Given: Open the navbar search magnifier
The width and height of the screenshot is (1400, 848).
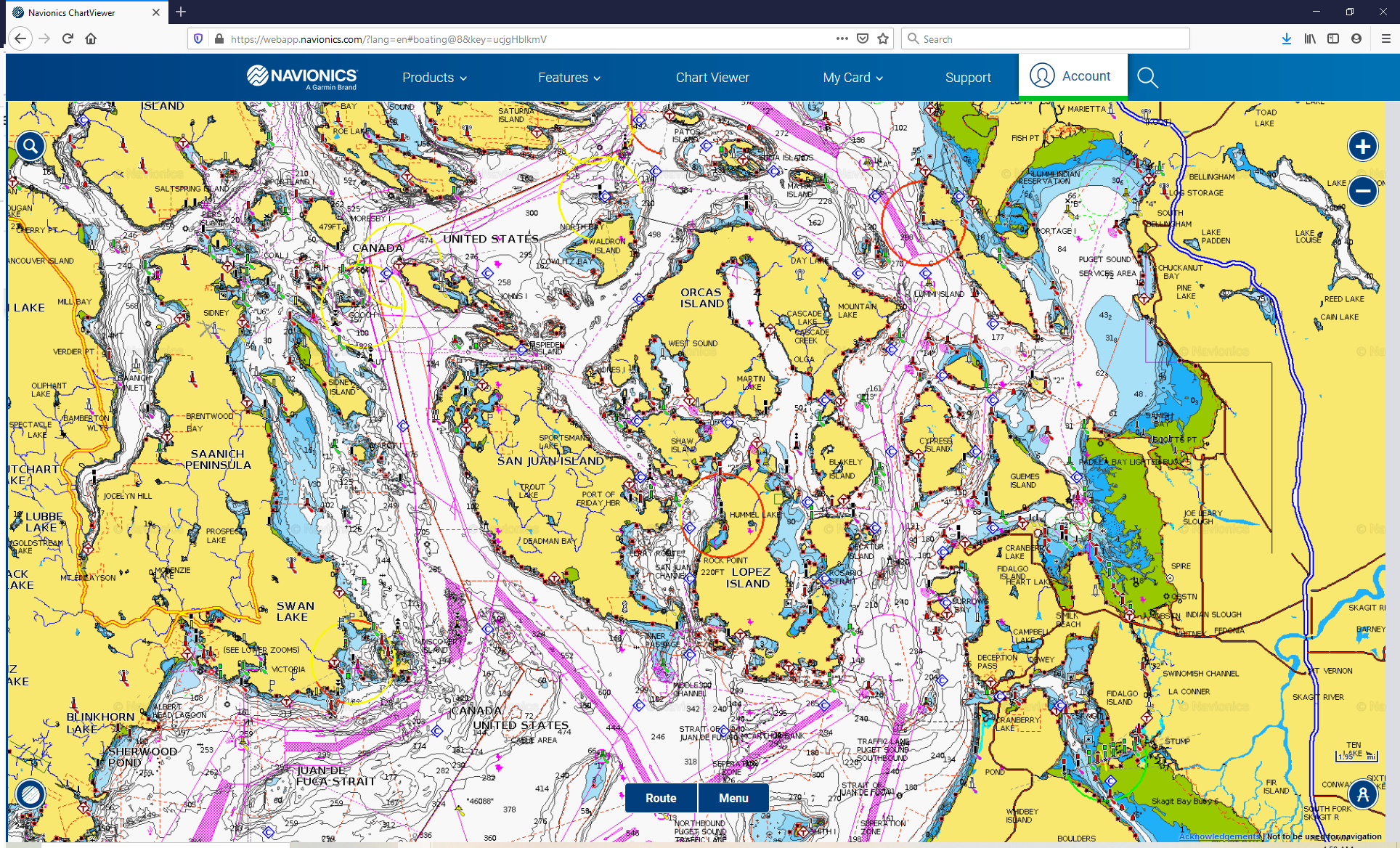Looking at the screenshot, I should point(1147,77).
